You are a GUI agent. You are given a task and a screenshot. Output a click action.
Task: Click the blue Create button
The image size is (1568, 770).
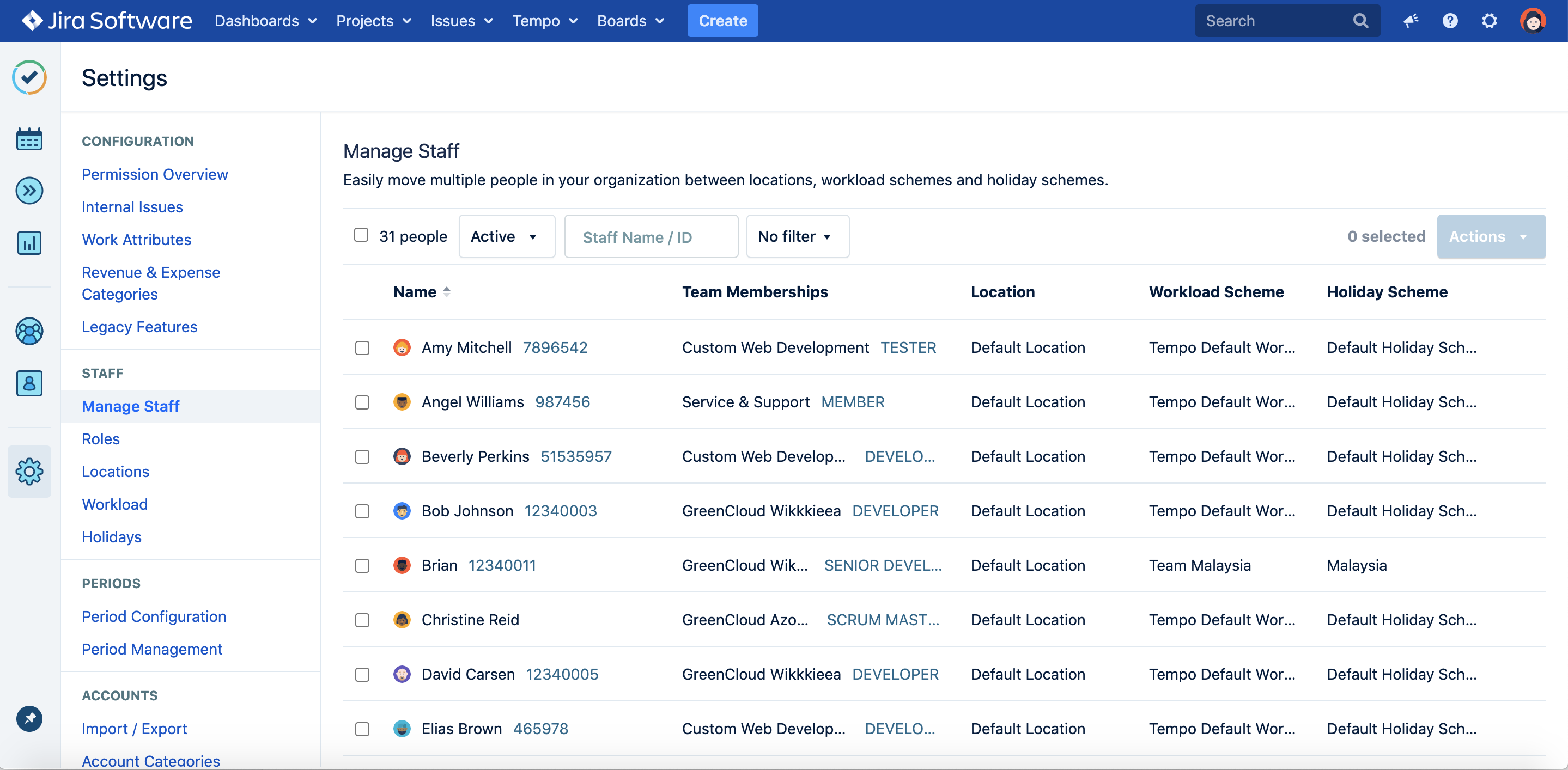[x=722, y=21]
